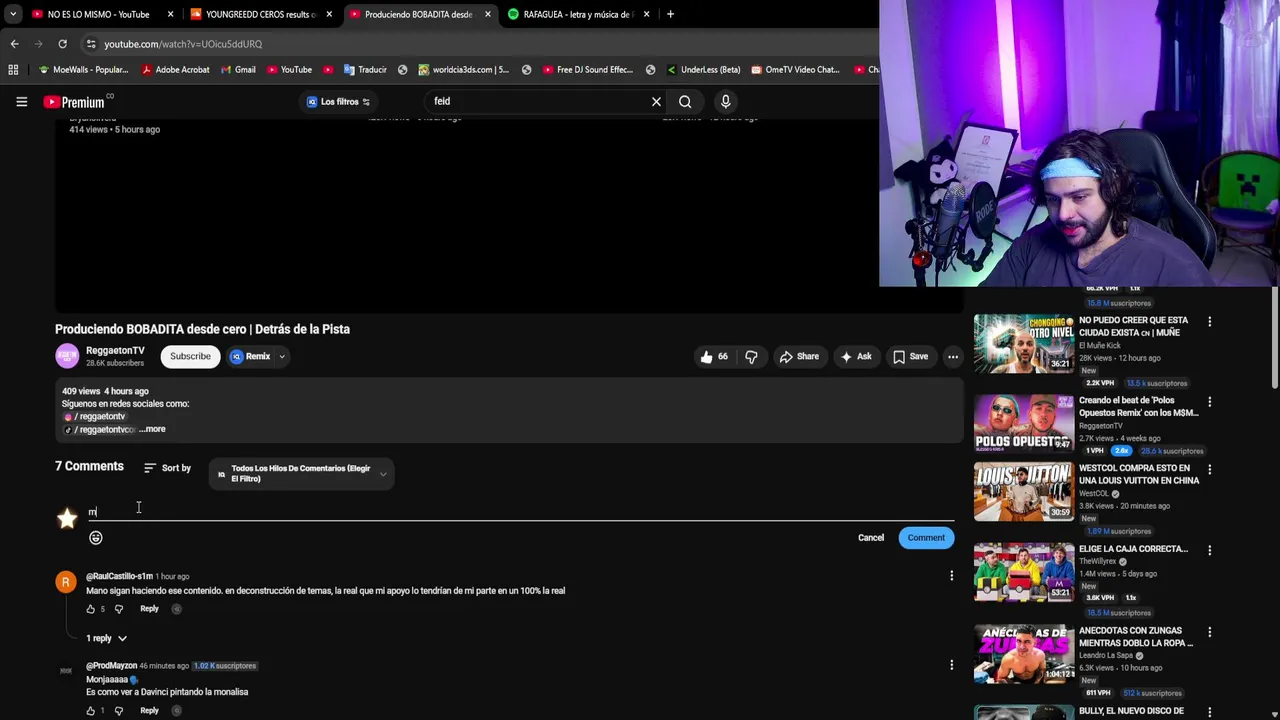1280x720 pixels.
Task: Dislike RaulCastillo's comment
Action: click(118, 609)
